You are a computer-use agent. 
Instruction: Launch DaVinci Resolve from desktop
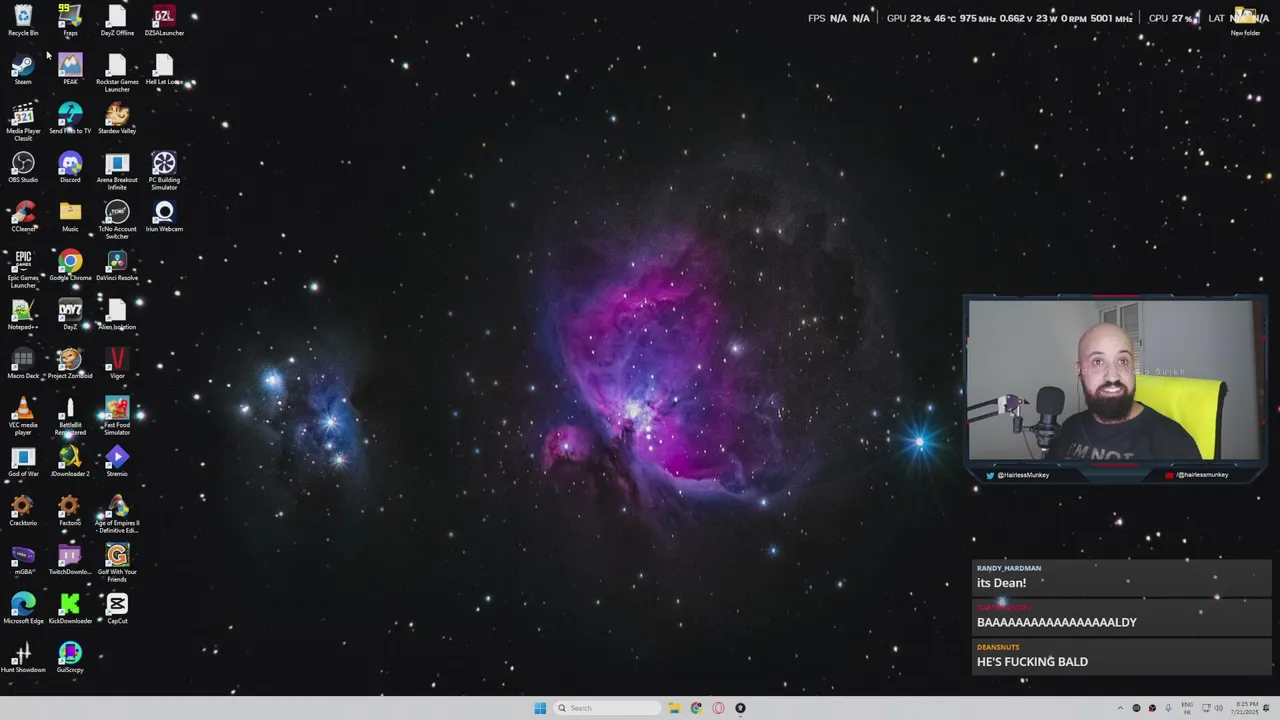point(117,265)
